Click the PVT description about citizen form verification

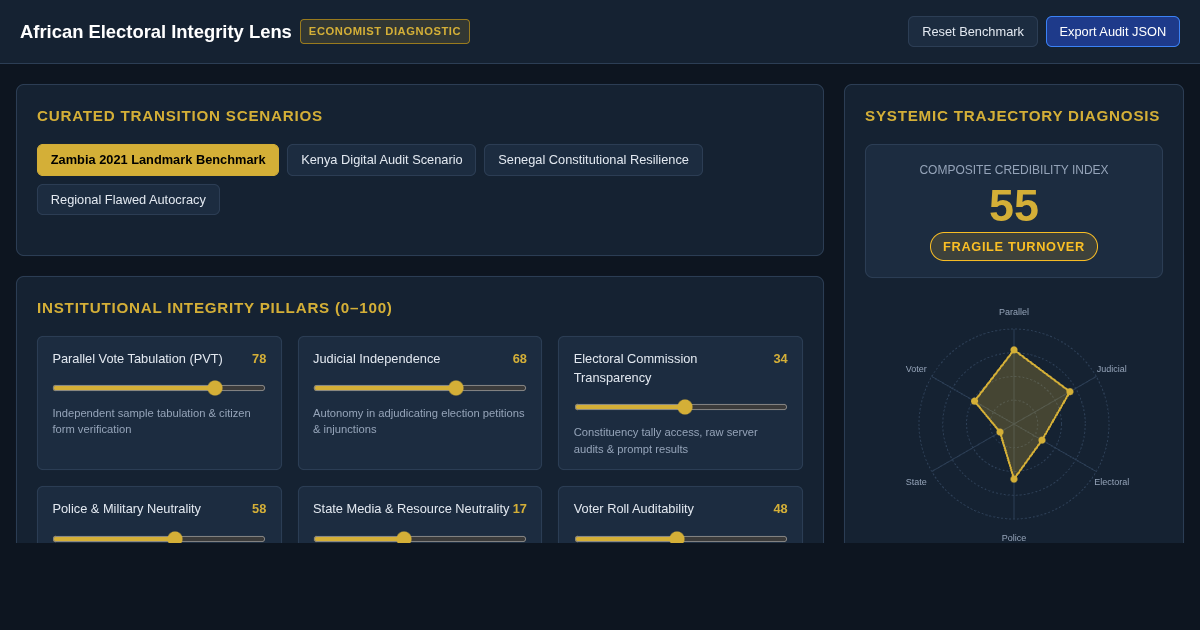point(152,421)
